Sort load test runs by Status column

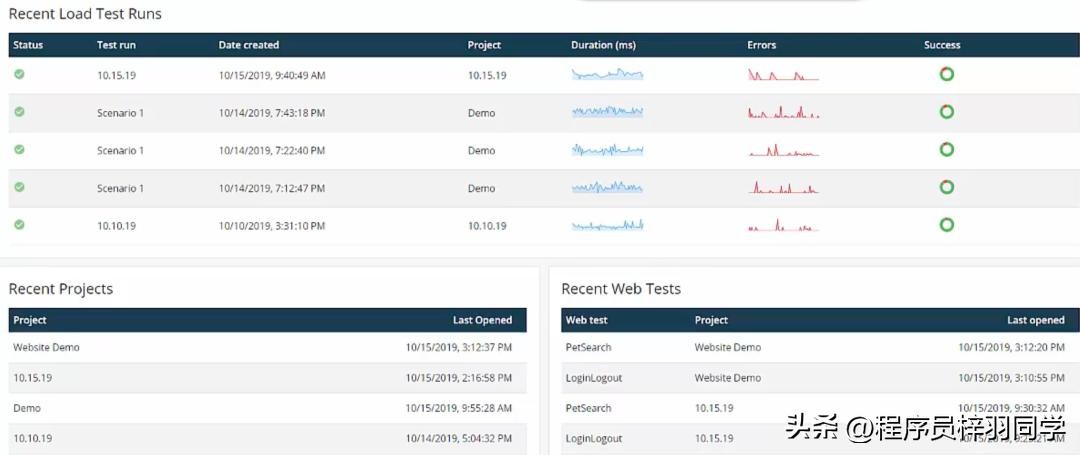[28, 45]
